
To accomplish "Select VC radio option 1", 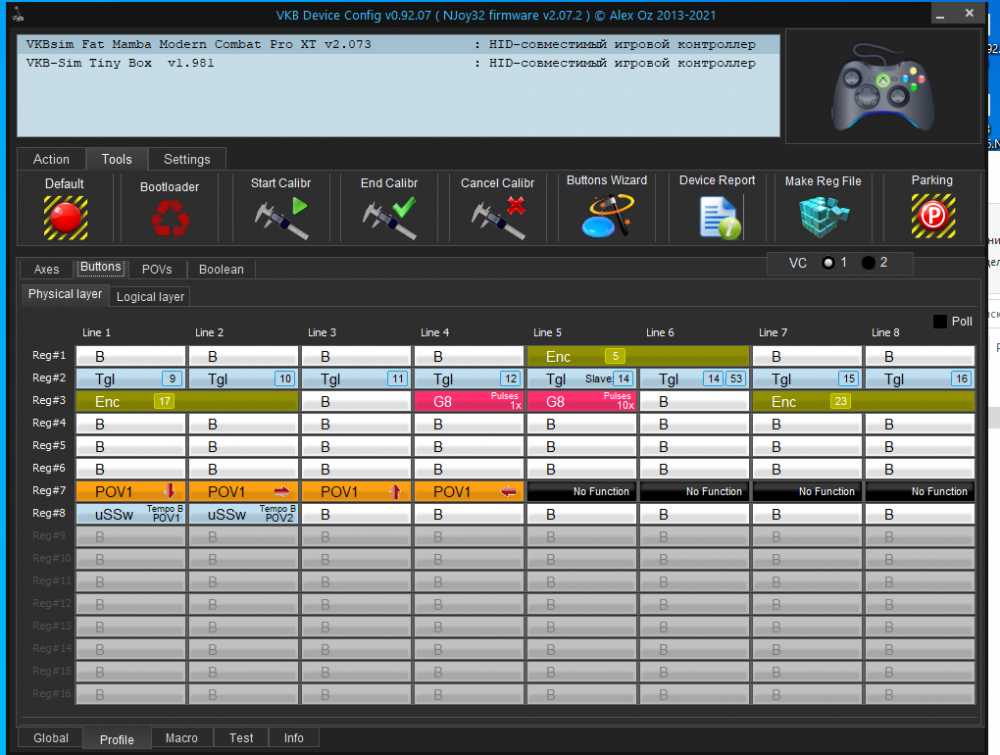I will 828,263.
